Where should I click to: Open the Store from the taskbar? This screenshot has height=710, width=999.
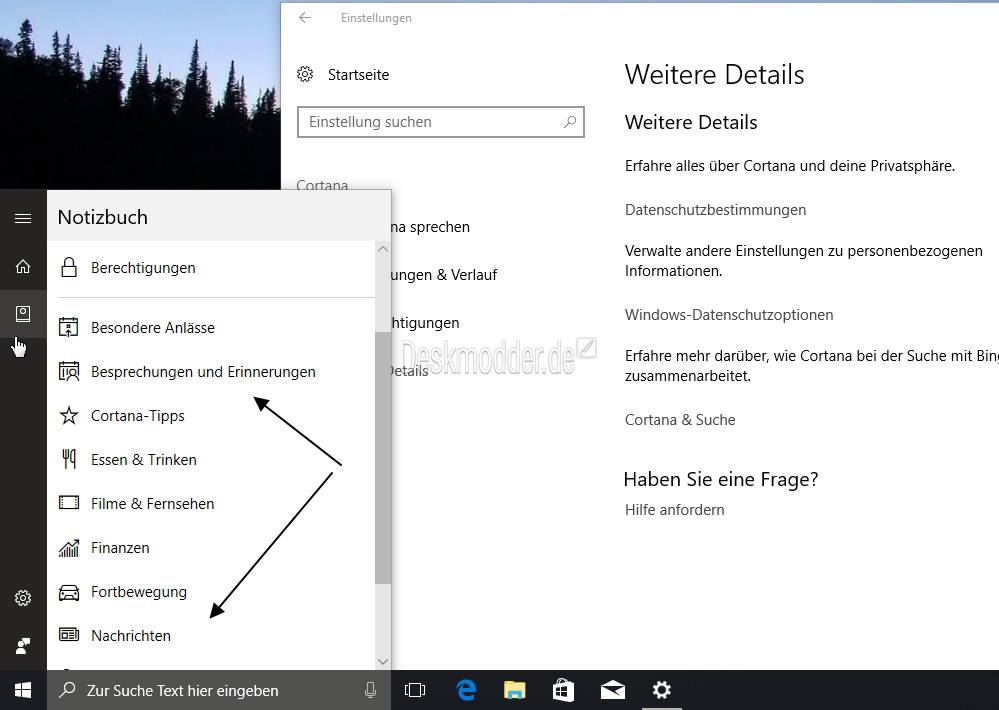coord(563,690)
